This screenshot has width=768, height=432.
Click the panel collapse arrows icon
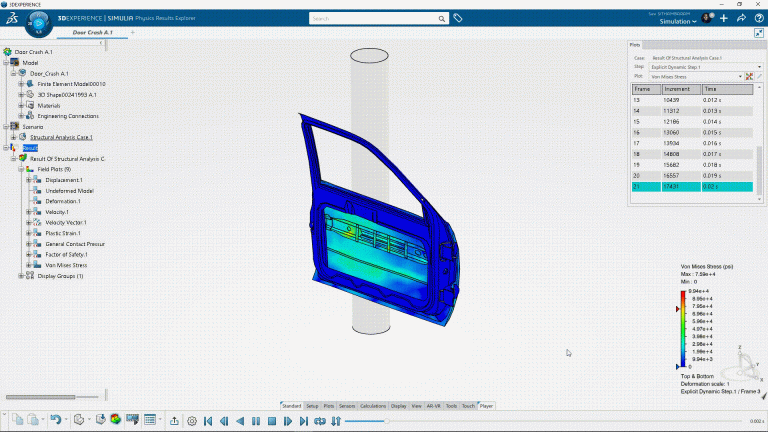(759, 33)
